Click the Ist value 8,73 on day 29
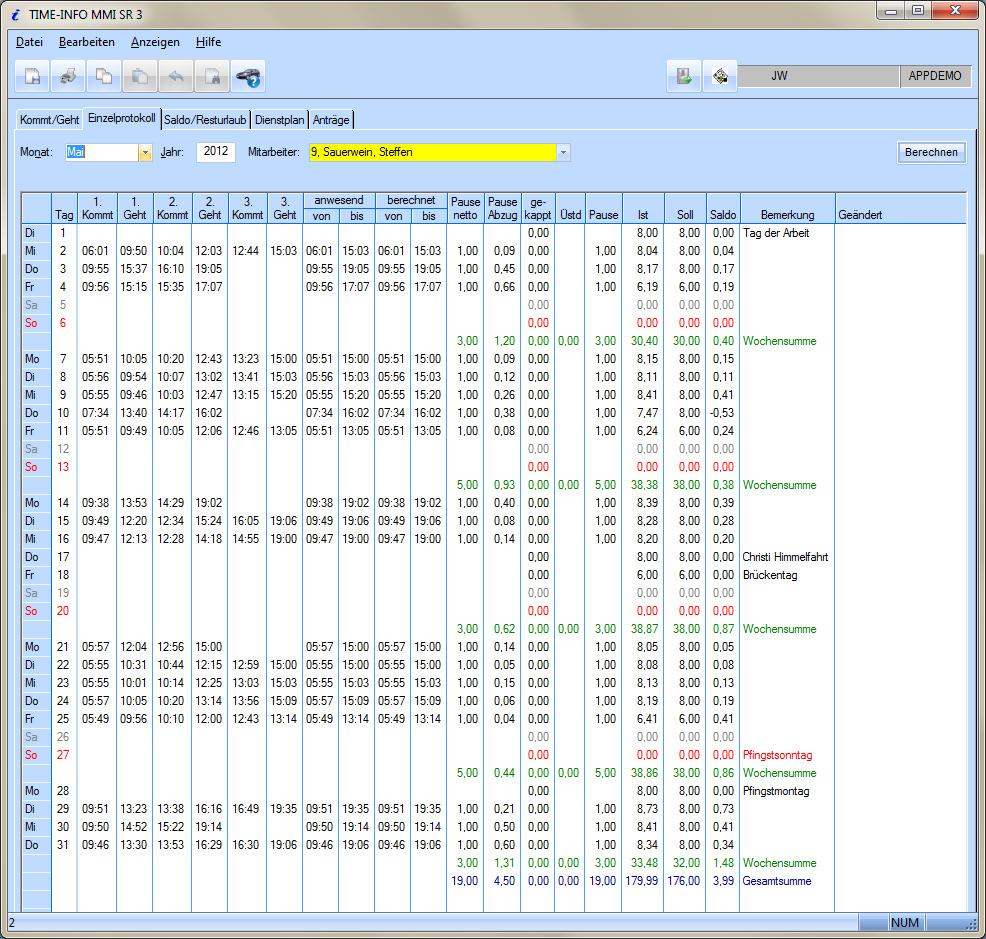Image resolution: width=986 pixels, height=939 pixels. tap(647, 809)
